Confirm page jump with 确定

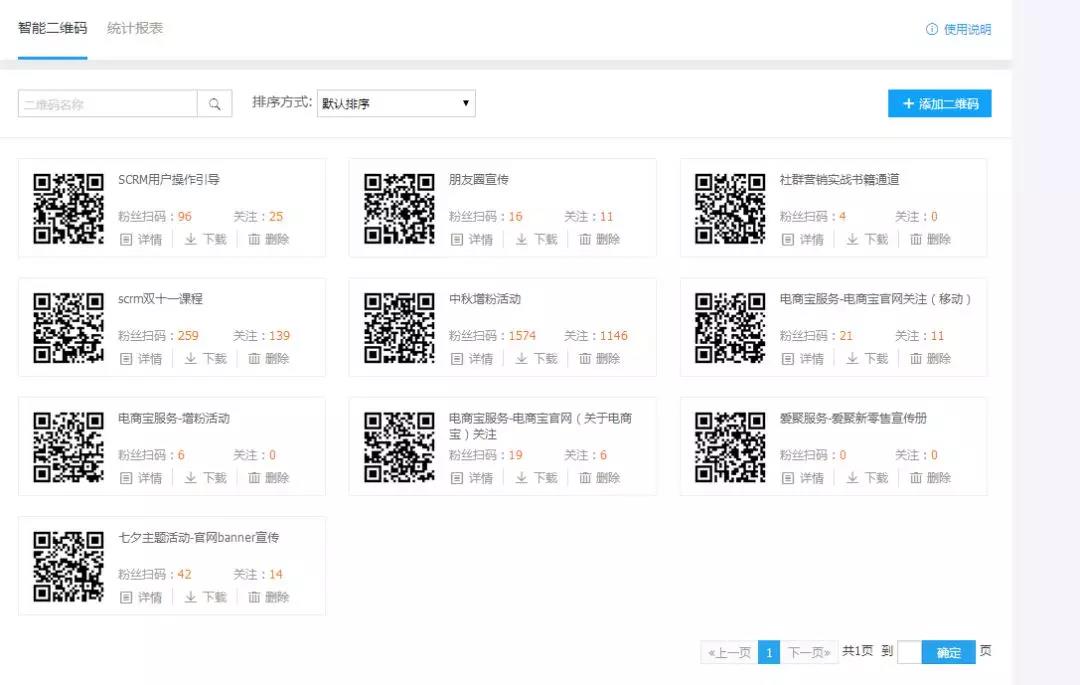948,652
